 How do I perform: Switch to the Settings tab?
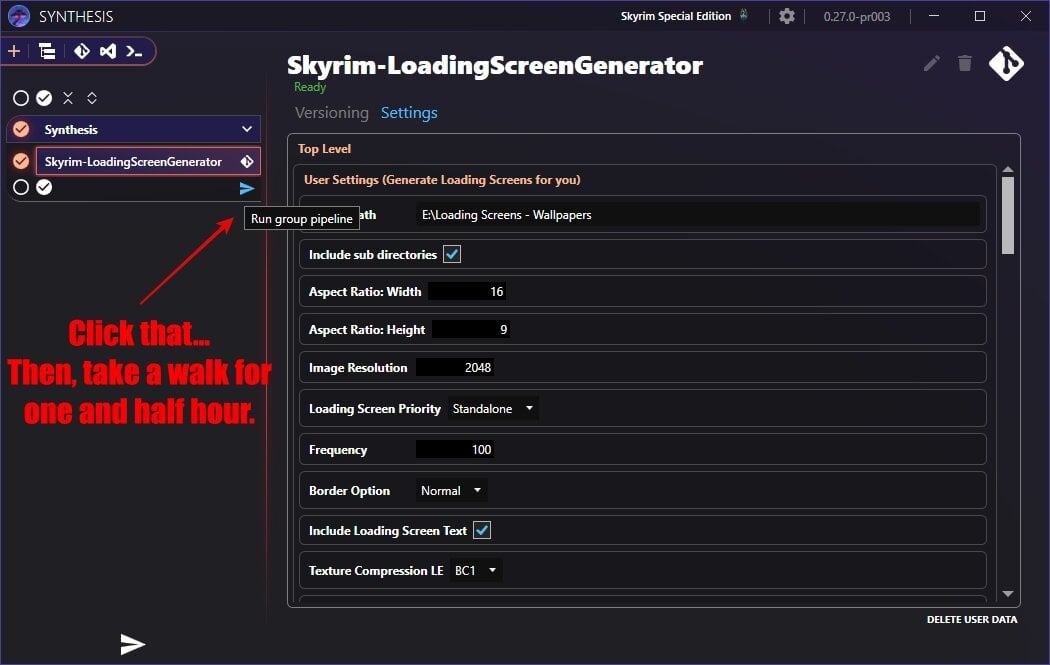(x=409, y=113)
